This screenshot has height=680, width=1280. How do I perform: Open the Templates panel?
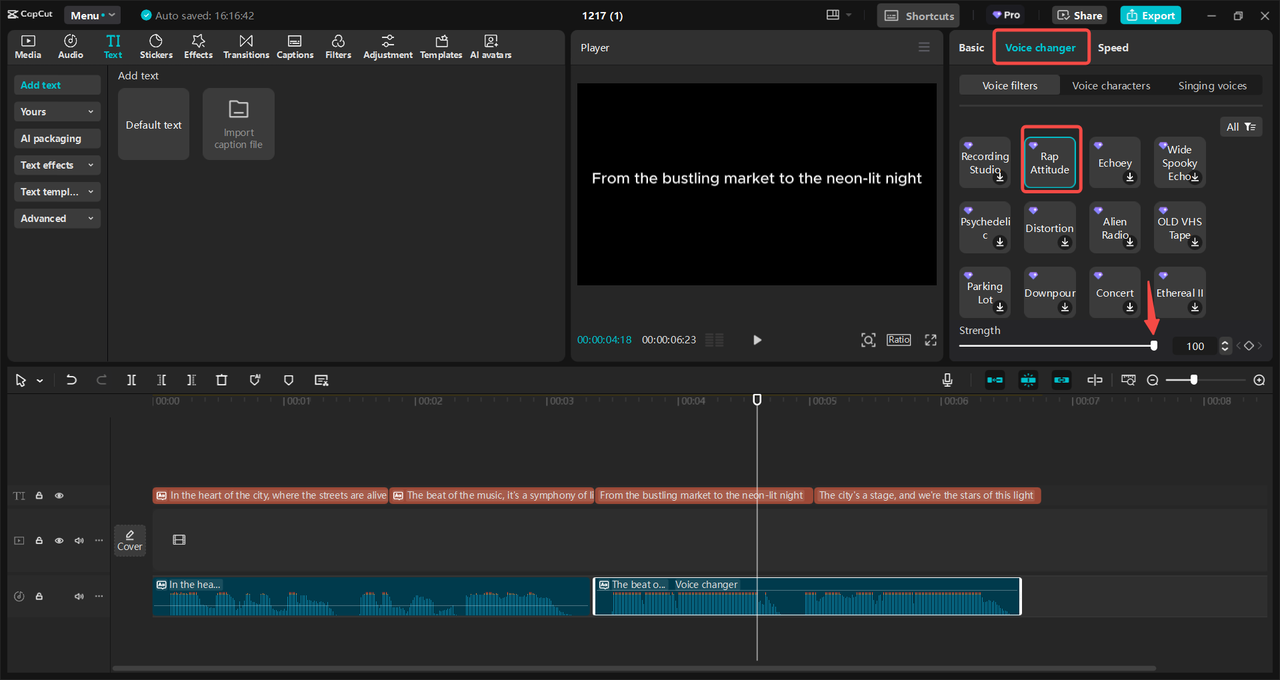click(441, 46)
